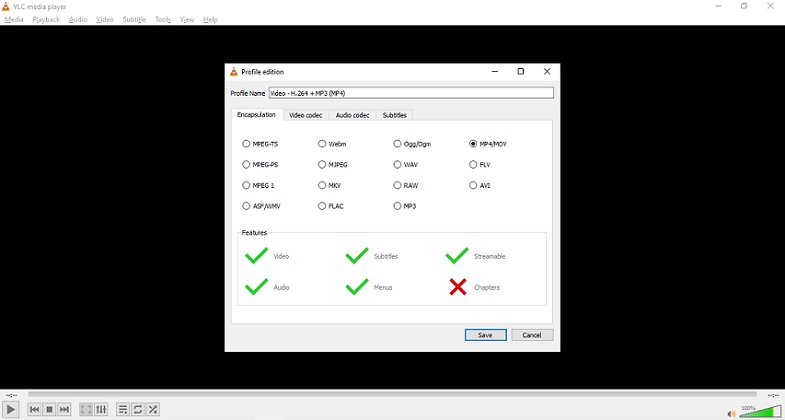Click the Previous media button

click(x=34, y=409)
